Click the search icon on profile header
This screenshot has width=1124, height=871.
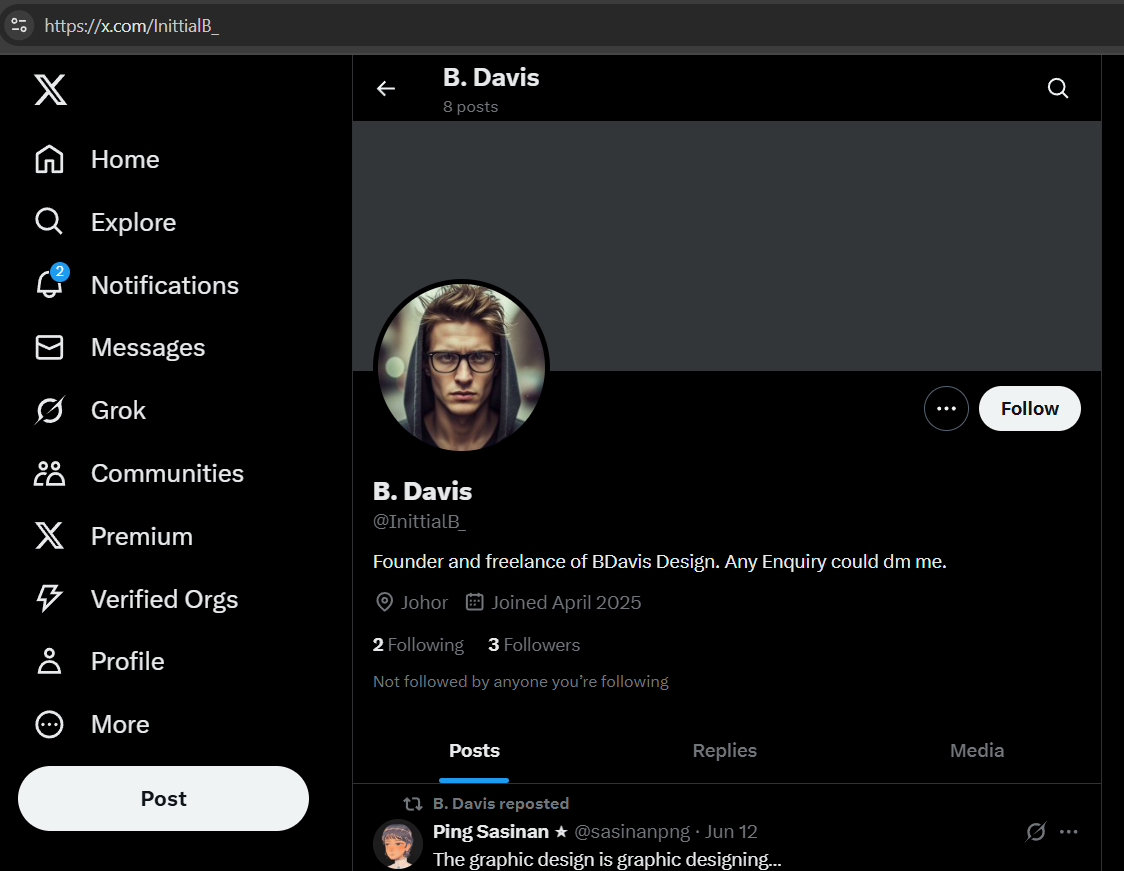tap(1058, 89)
